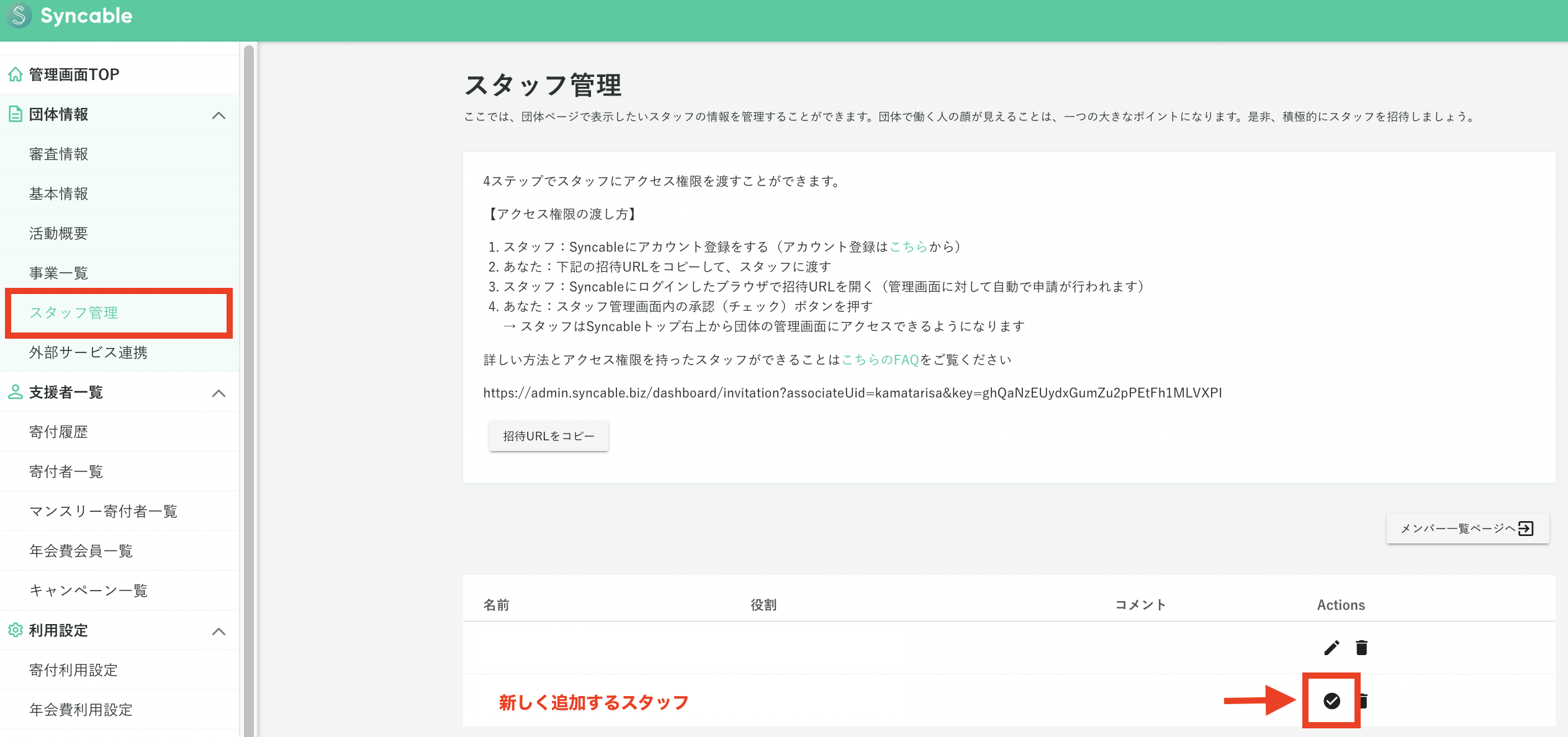Open 審査情報 menu item
This screenshot has width=1568, height=737.
pyautogui.click(x=119, y=154)
